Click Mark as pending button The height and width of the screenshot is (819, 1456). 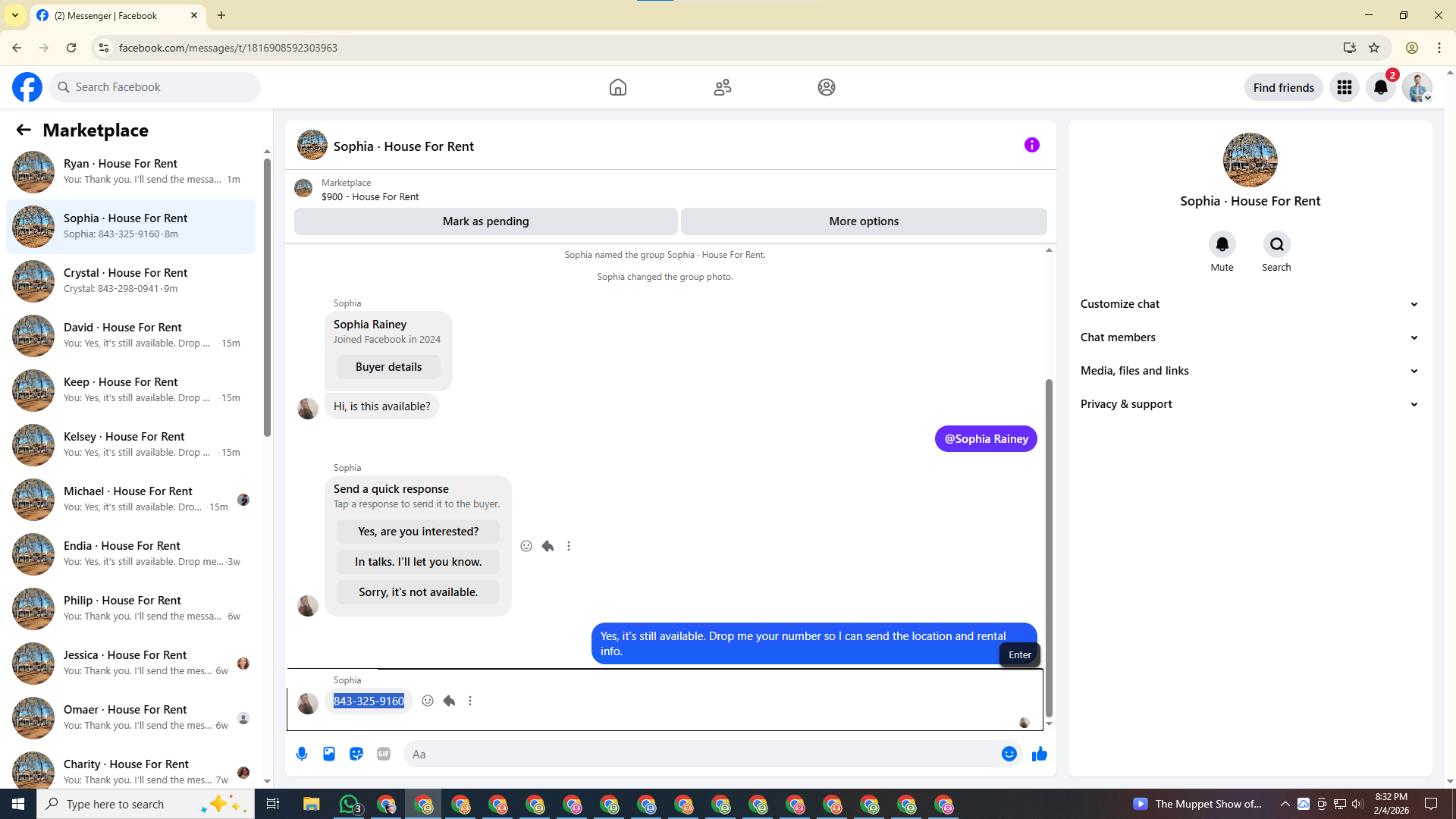[485, 221]
